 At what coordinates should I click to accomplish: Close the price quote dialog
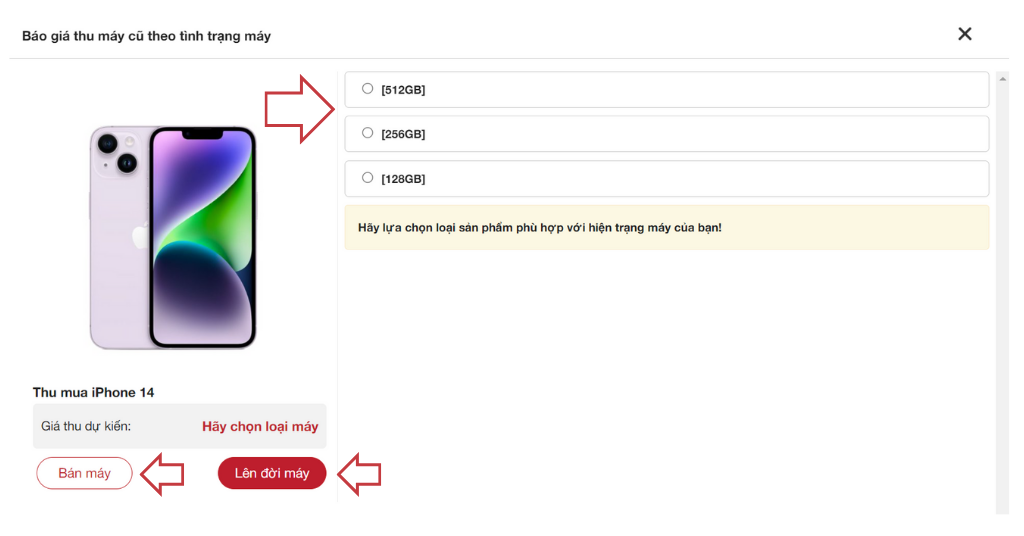coord(965,34)
